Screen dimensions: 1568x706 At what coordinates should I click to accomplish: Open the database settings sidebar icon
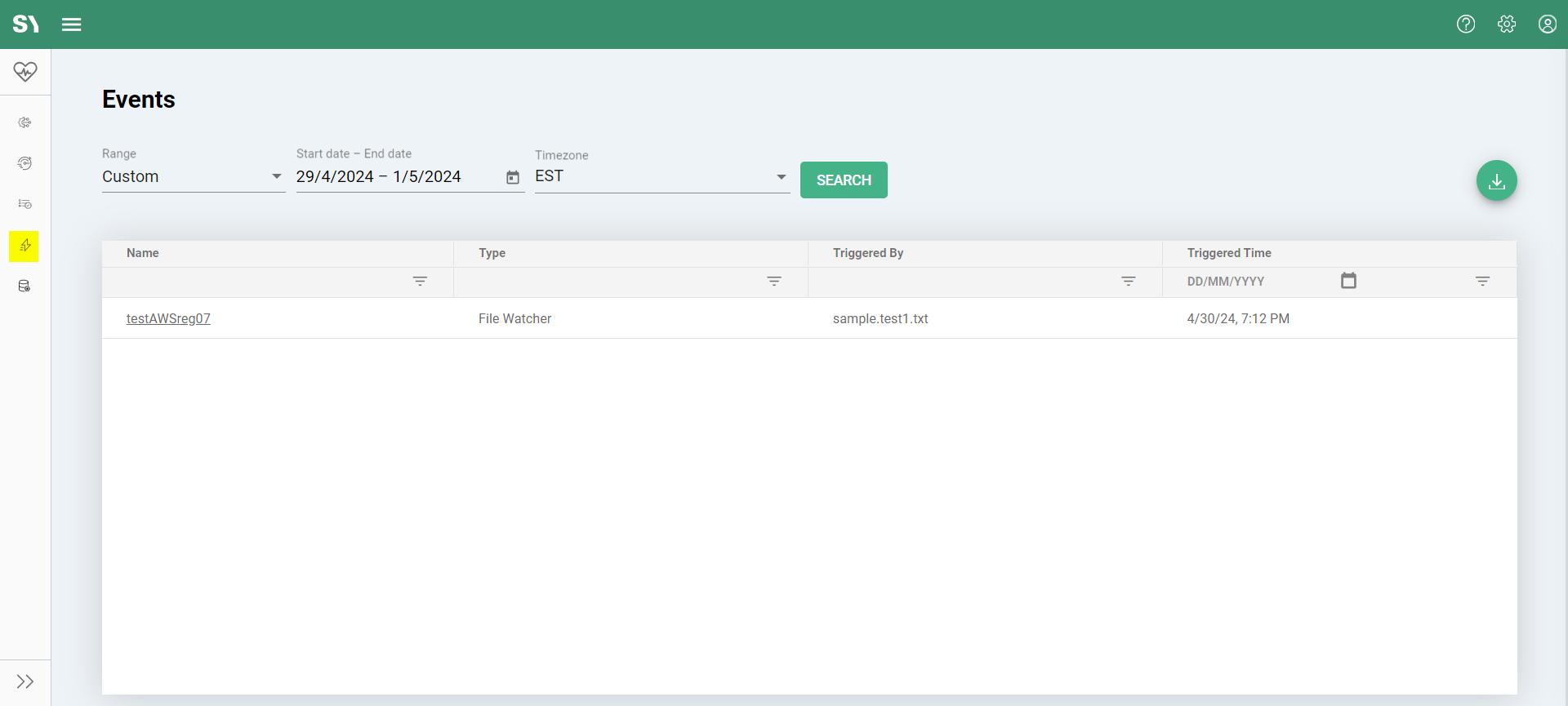click(x=24, y=286)
